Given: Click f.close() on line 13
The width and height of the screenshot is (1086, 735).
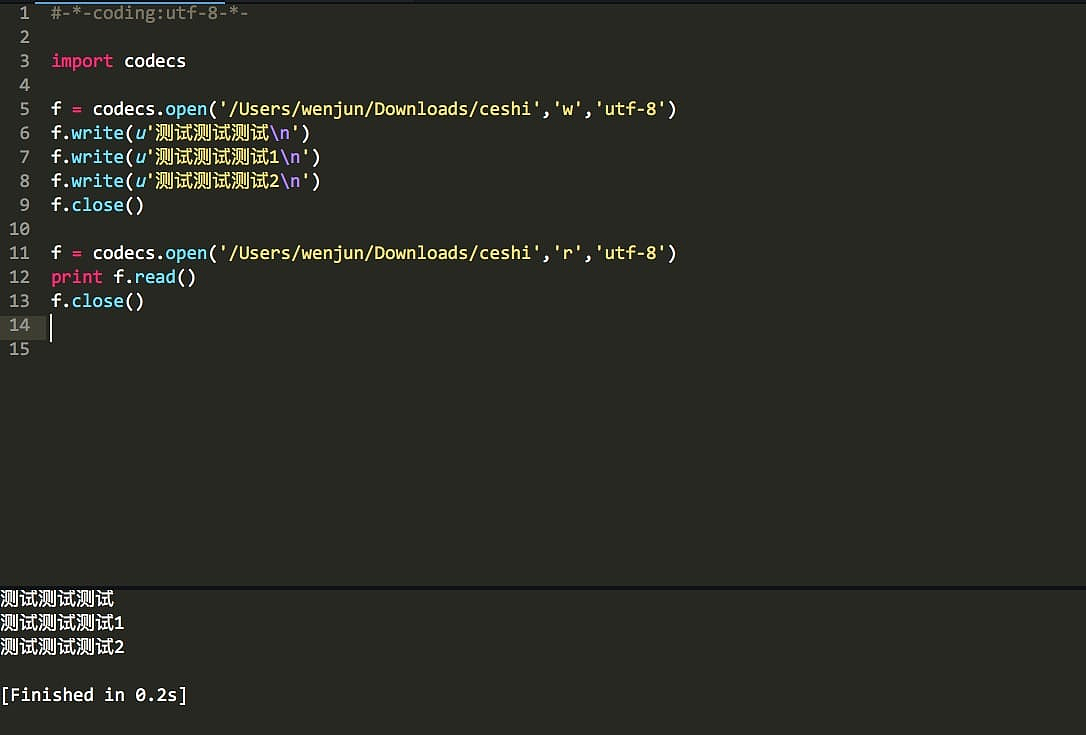Looking at the screenshot, I should tap(97, 301).
